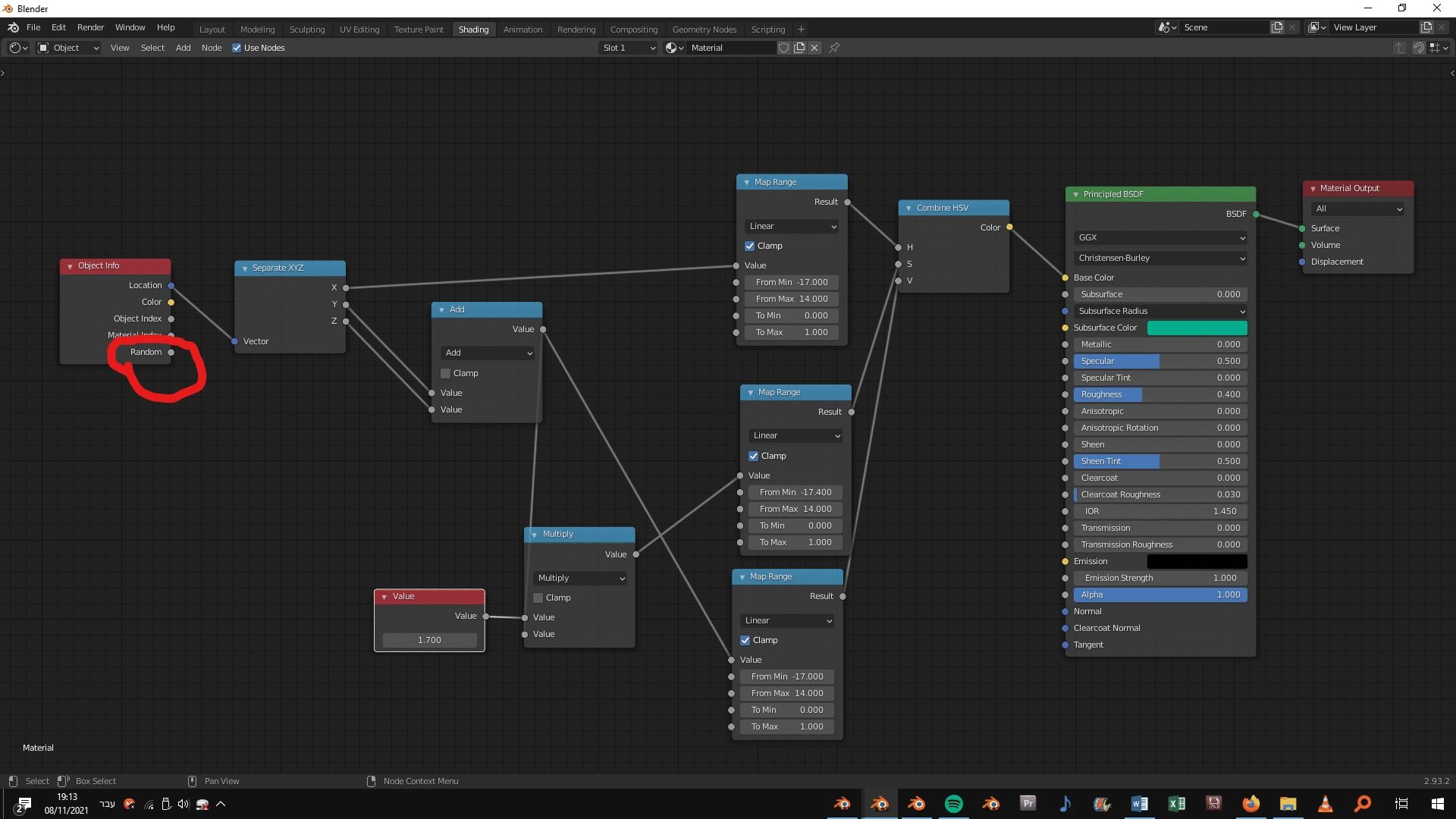Open the Slot 1 dropdown
Screen dimensions: 1456x819
[x=628, y=48]
